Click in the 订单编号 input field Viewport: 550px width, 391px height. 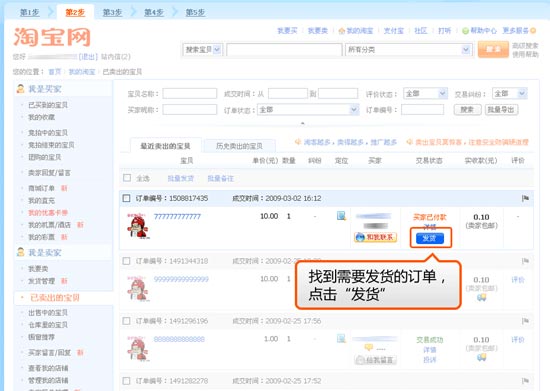point(422,110)
